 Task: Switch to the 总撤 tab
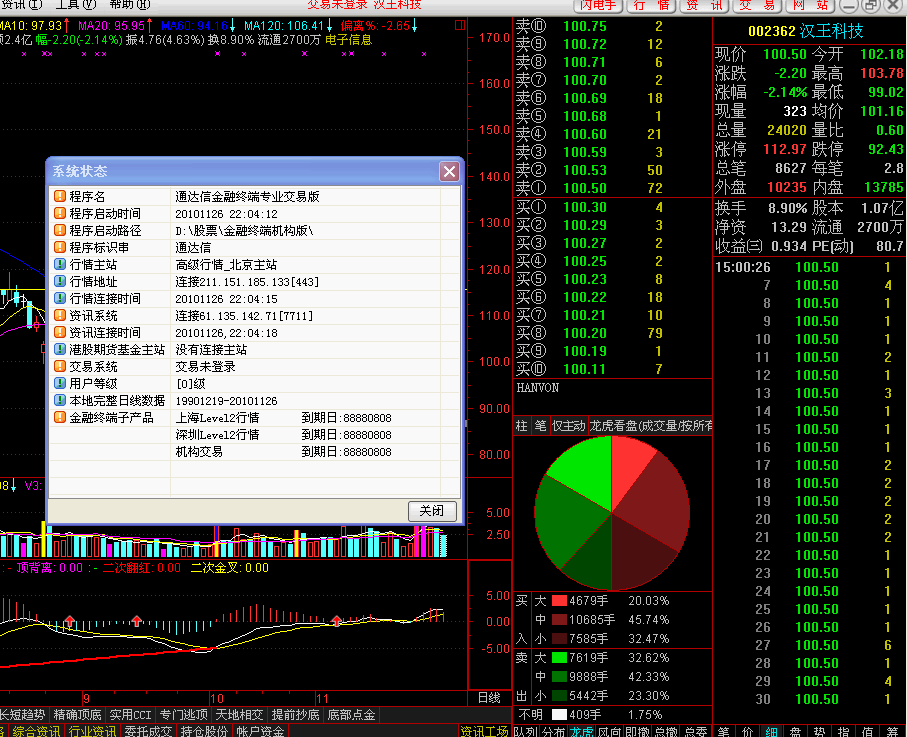665,732
